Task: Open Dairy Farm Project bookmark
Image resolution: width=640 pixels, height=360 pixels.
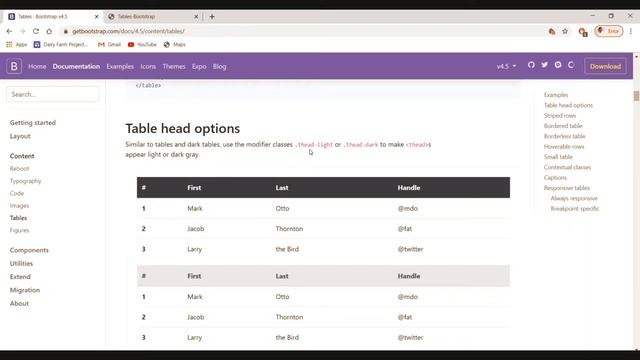Action: 60,44
